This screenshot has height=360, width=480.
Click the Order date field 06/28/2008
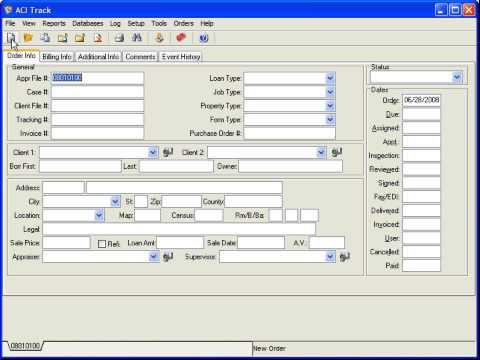[421, 100]
